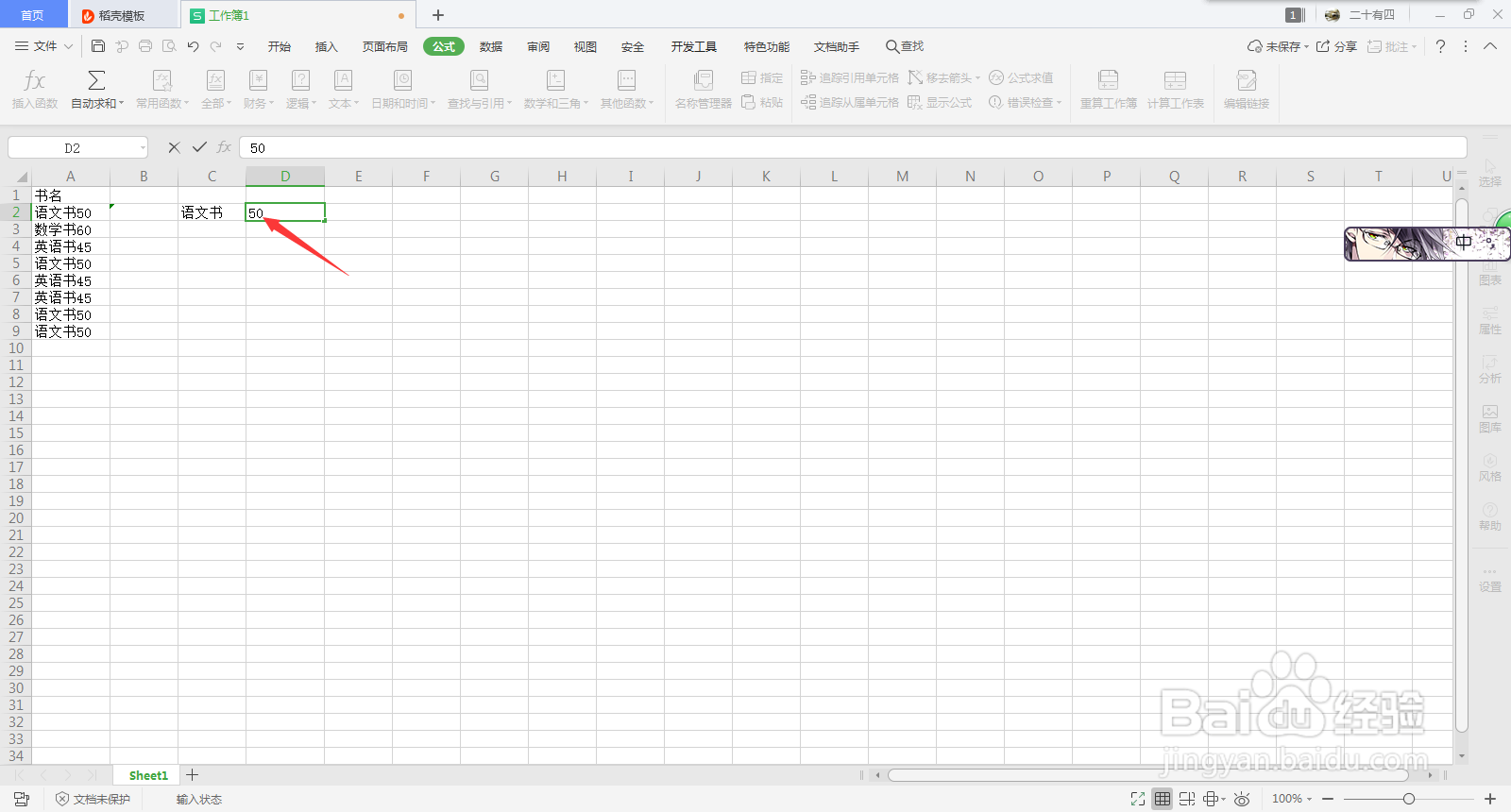Click the 分享 share button
The height and width of the screenshot is (812, 1511).
point(1337,46)
